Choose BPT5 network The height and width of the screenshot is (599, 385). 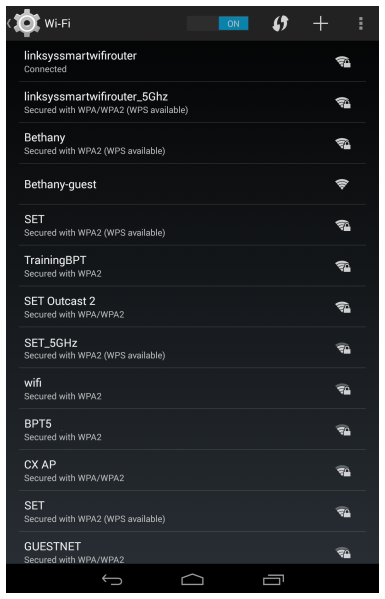click(192, 429)
